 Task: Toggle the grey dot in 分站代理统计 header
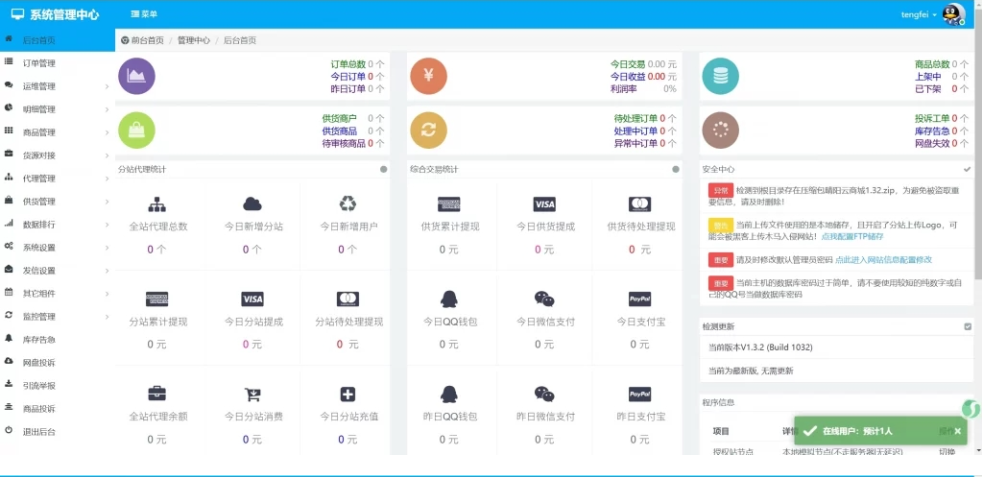(383, 169)
